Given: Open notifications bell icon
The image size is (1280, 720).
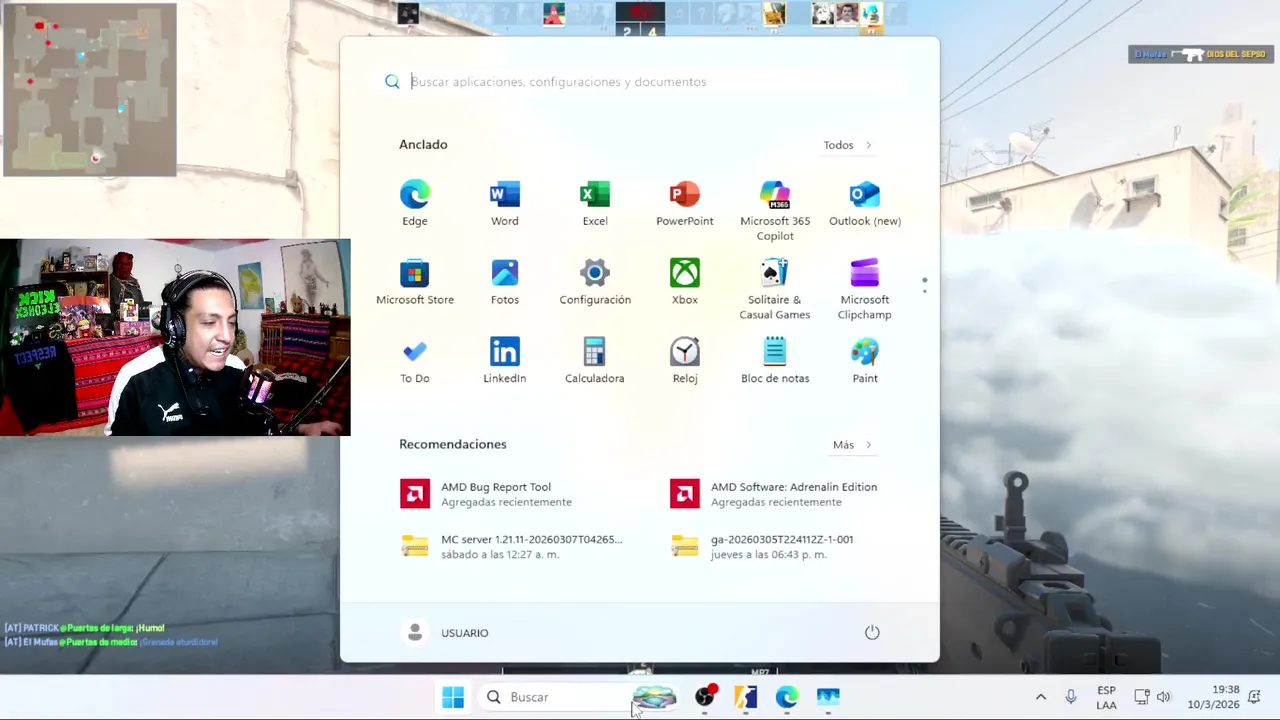Looking at the screenshot, I should click(x=1256, y=696).
